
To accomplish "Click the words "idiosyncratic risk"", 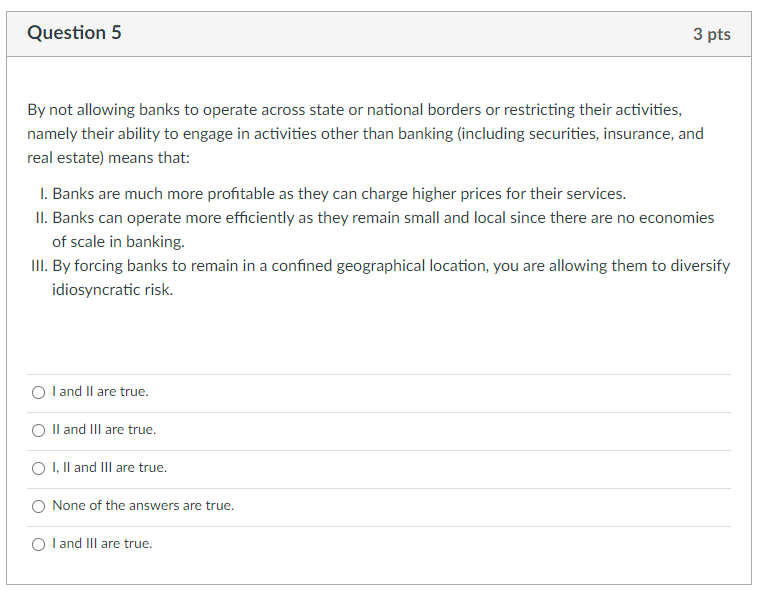I will coord(112,290).
